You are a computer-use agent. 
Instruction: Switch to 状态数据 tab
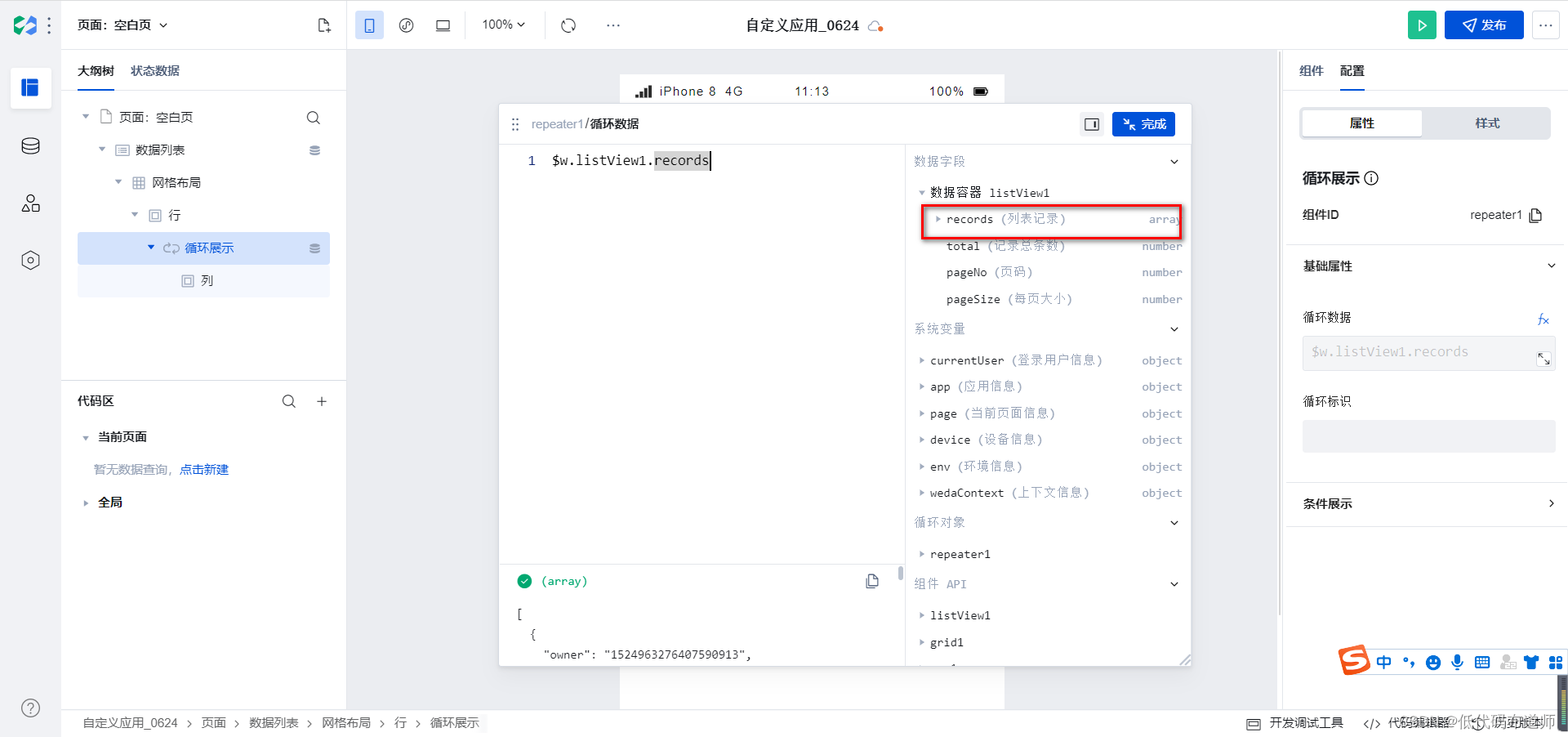155,71
